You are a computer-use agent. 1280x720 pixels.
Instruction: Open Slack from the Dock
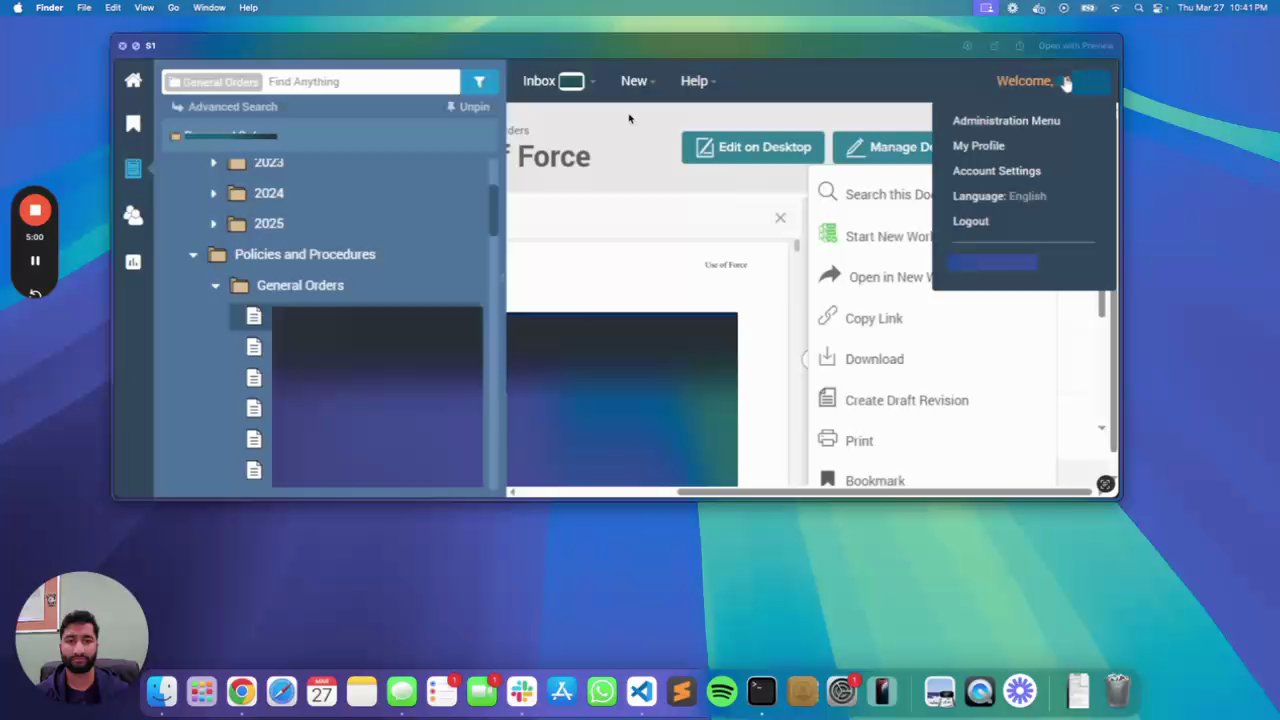521,691
